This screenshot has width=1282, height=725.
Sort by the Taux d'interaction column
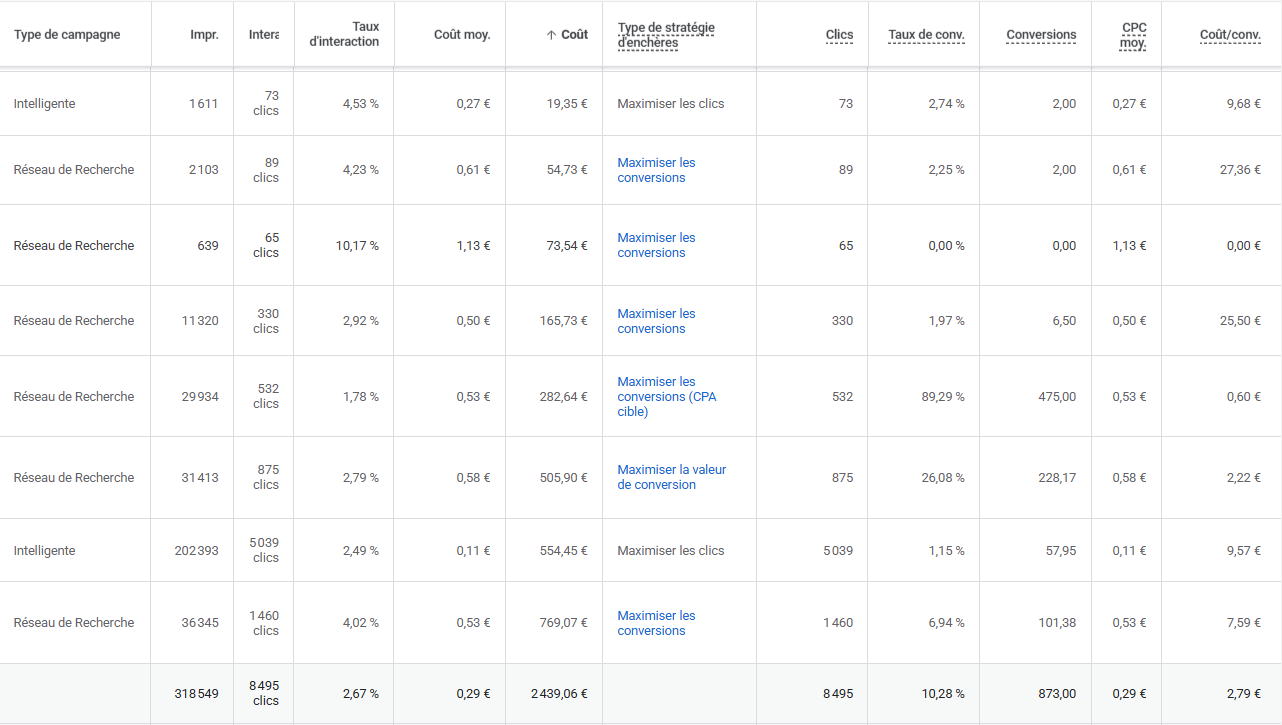pyautogui.click(x=344, y=34)
